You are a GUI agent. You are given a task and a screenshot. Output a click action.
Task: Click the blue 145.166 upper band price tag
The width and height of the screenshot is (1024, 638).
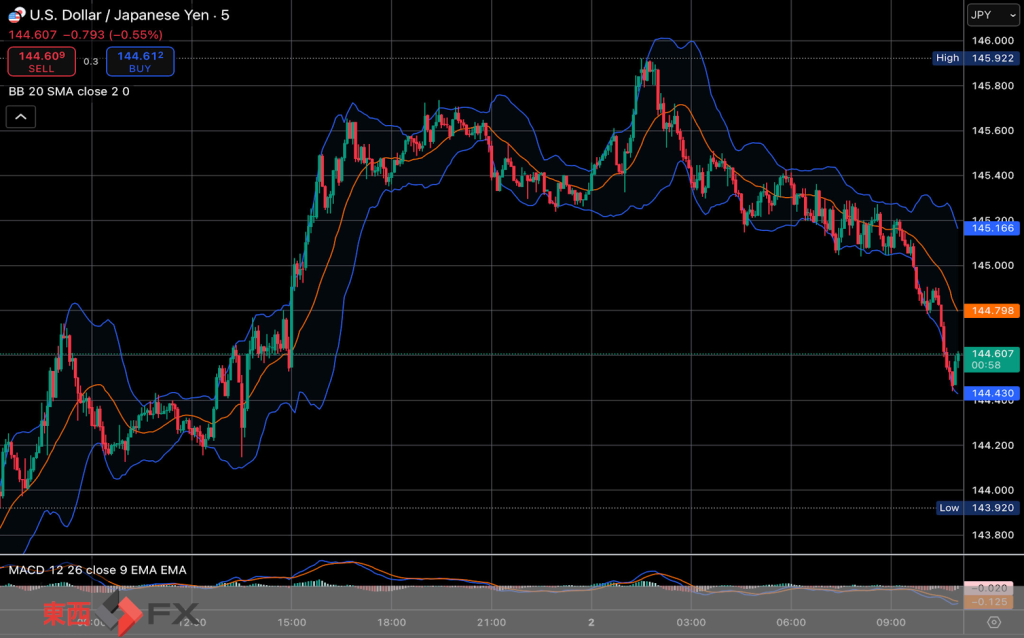coord(992,229)
